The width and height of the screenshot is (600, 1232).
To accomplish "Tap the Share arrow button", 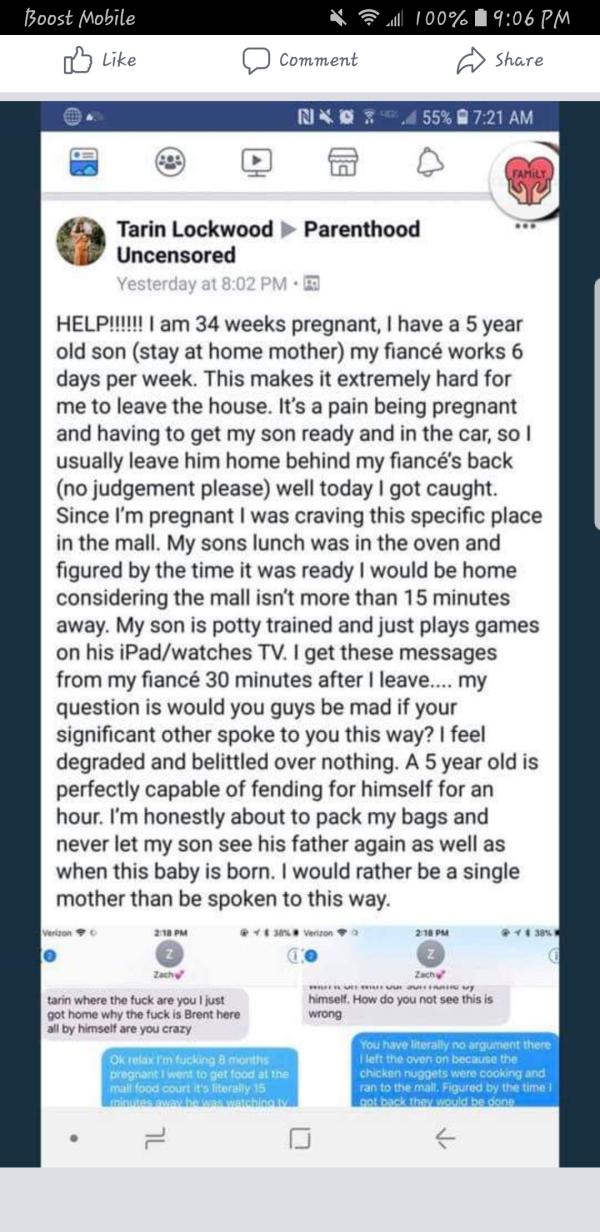I will tap(470, 61).
